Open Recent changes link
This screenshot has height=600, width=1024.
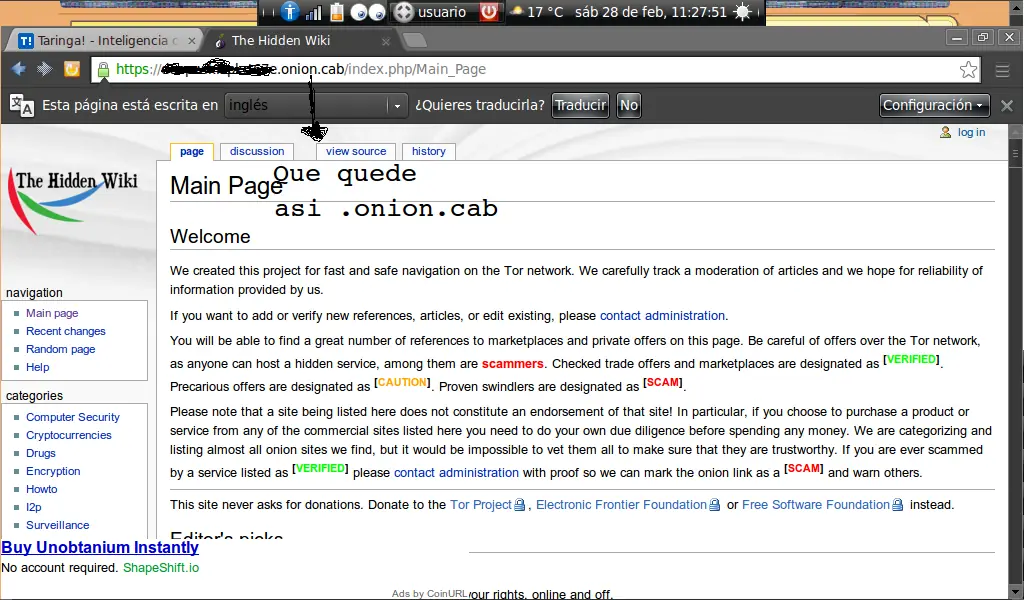65,331
